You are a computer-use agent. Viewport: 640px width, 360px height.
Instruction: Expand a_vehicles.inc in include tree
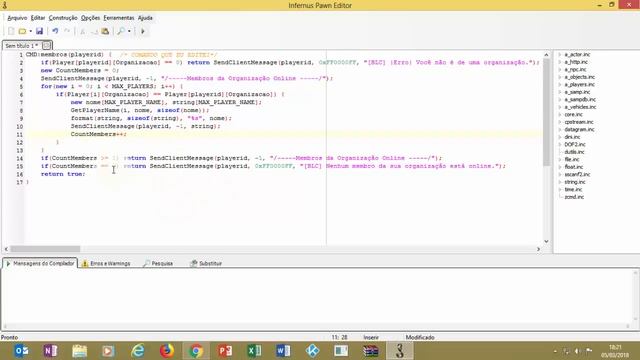(x=560, y=107)
